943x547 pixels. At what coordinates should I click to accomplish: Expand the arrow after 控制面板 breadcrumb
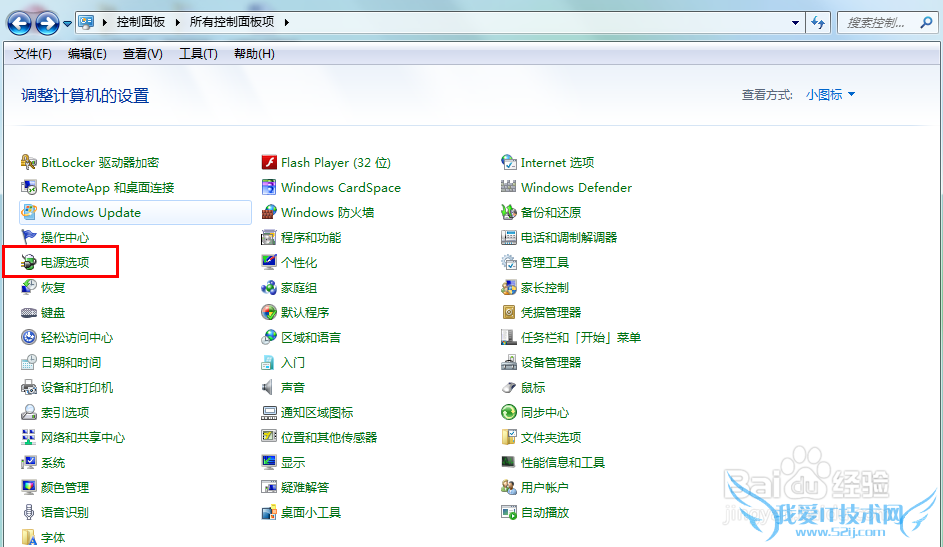tap(177, 22)
